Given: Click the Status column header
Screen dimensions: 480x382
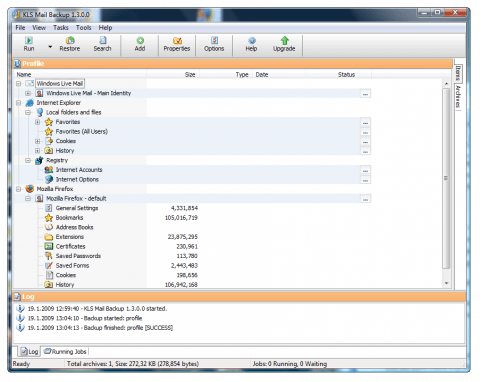Looking at the screenshot, I should 332,74.
